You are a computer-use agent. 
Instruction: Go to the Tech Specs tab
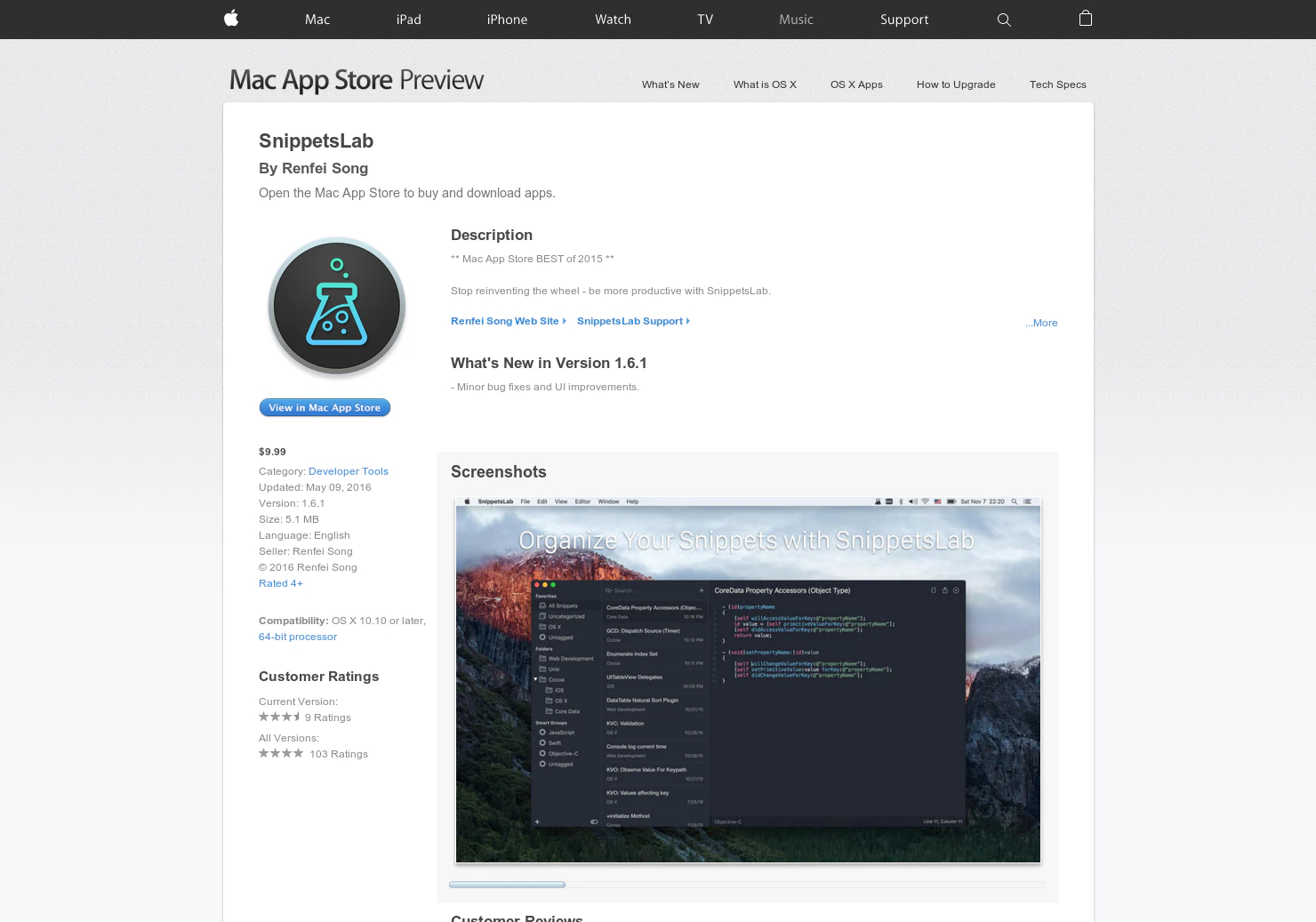point(1057,84)
